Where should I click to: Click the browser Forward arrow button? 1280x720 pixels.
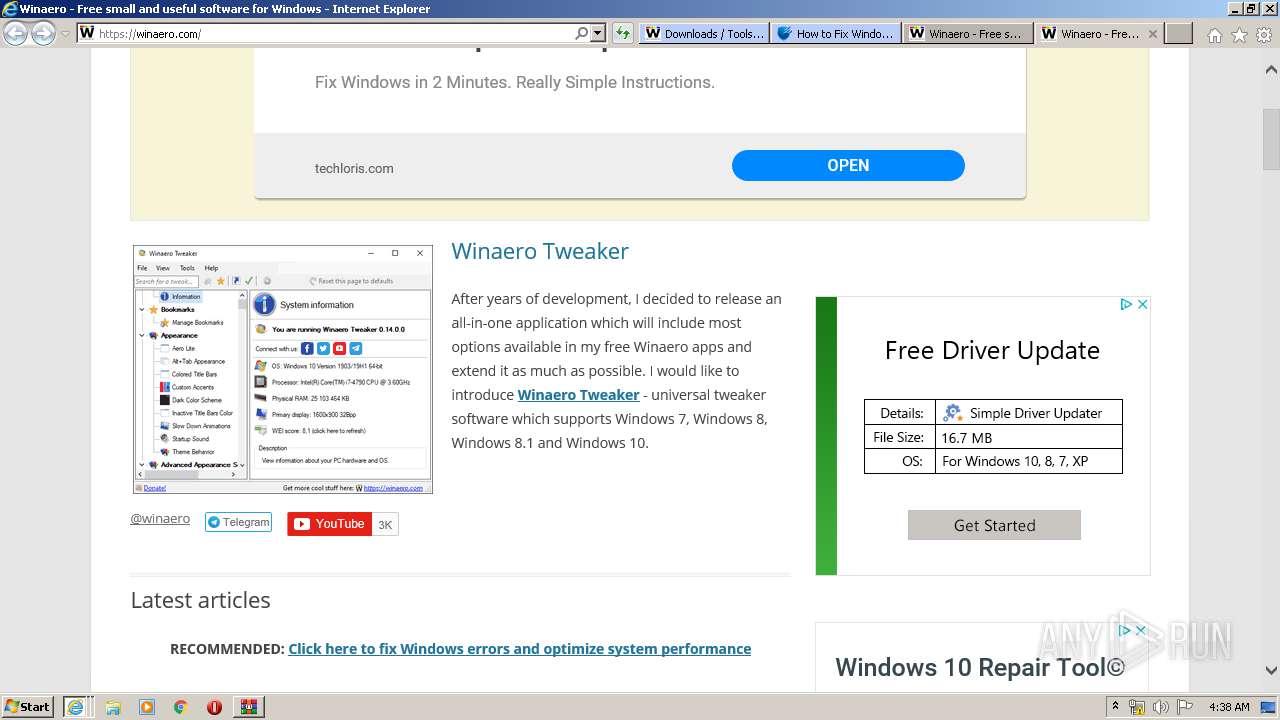coord(43,33)
